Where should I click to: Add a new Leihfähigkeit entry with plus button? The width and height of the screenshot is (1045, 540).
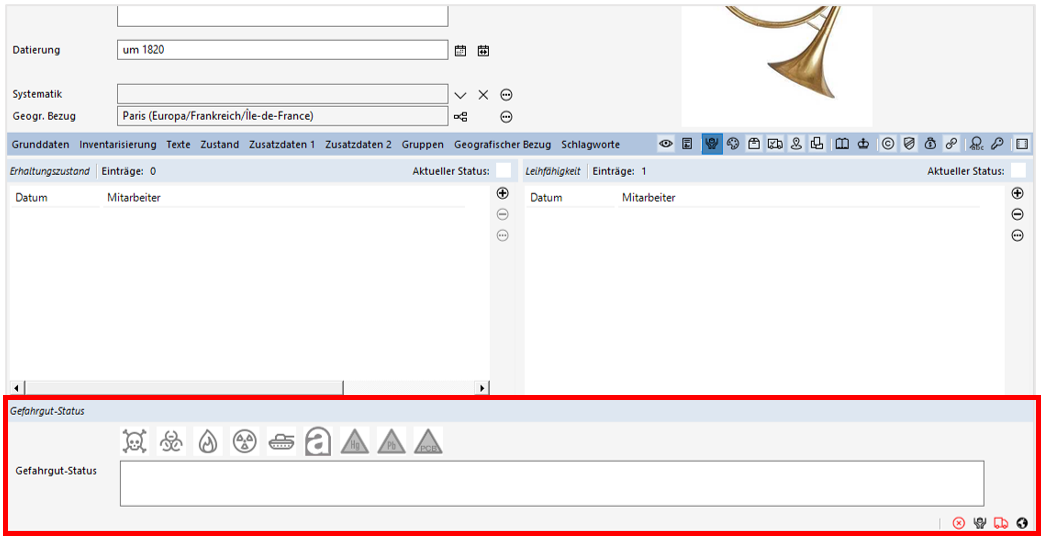click(x=1017, y=193)
